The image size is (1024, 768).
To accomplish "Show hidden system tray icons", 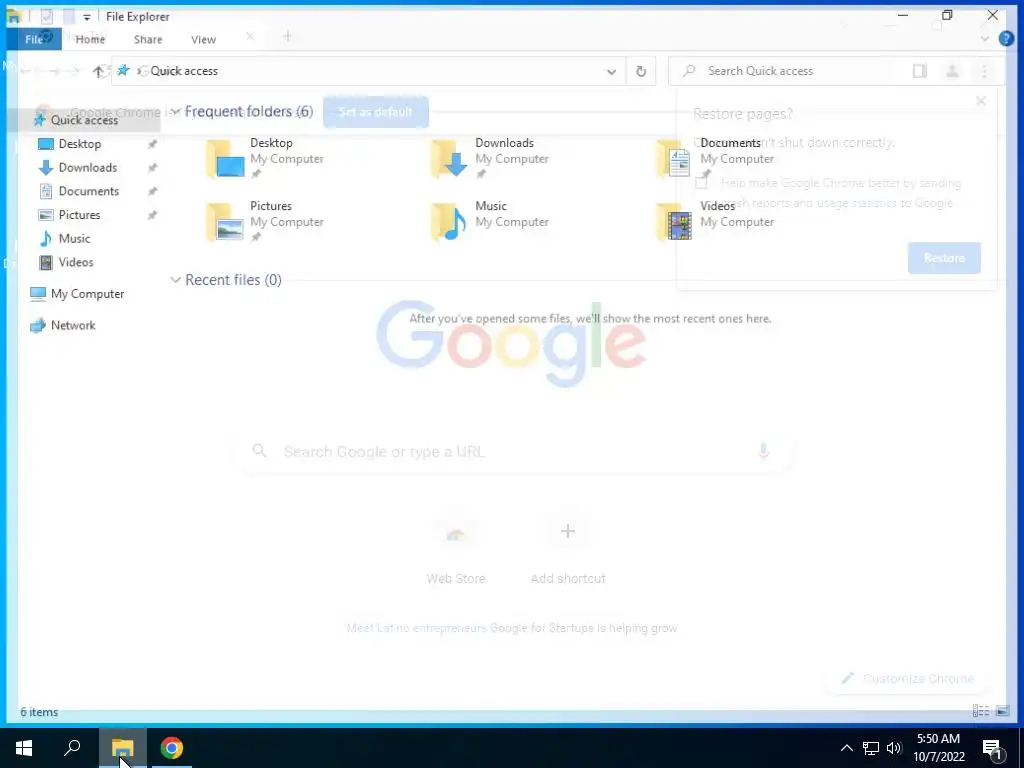I will [846, 748].
